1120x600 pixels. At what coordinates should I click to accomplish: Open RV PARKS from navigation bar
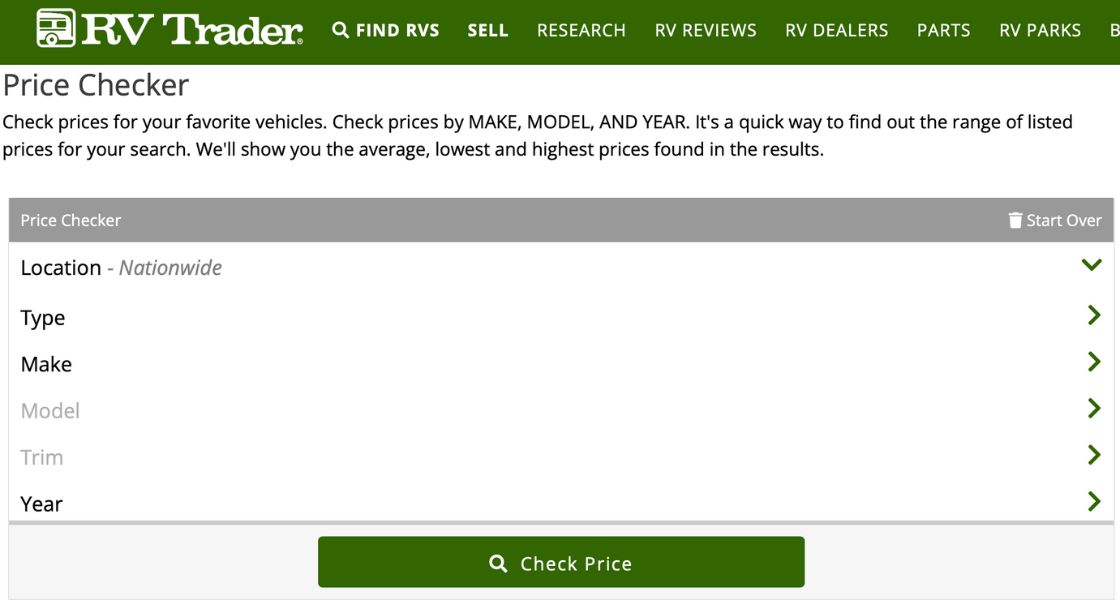point(1040,30)
